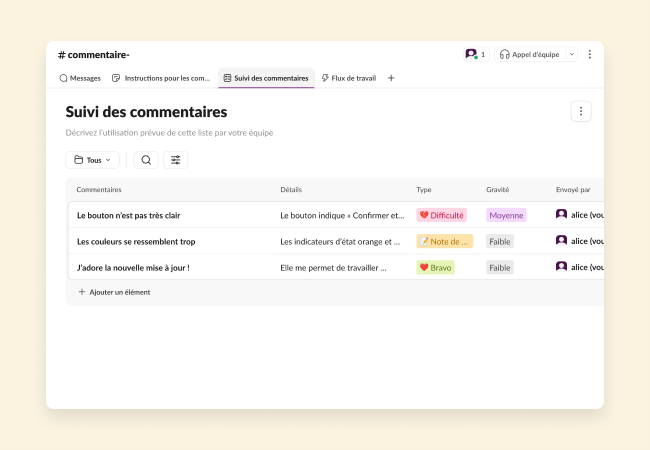Viewport: 650px width, 450px height.
Task: Click the search magnifier icon button
Action: pyautogui.click(x=146, y=160)
